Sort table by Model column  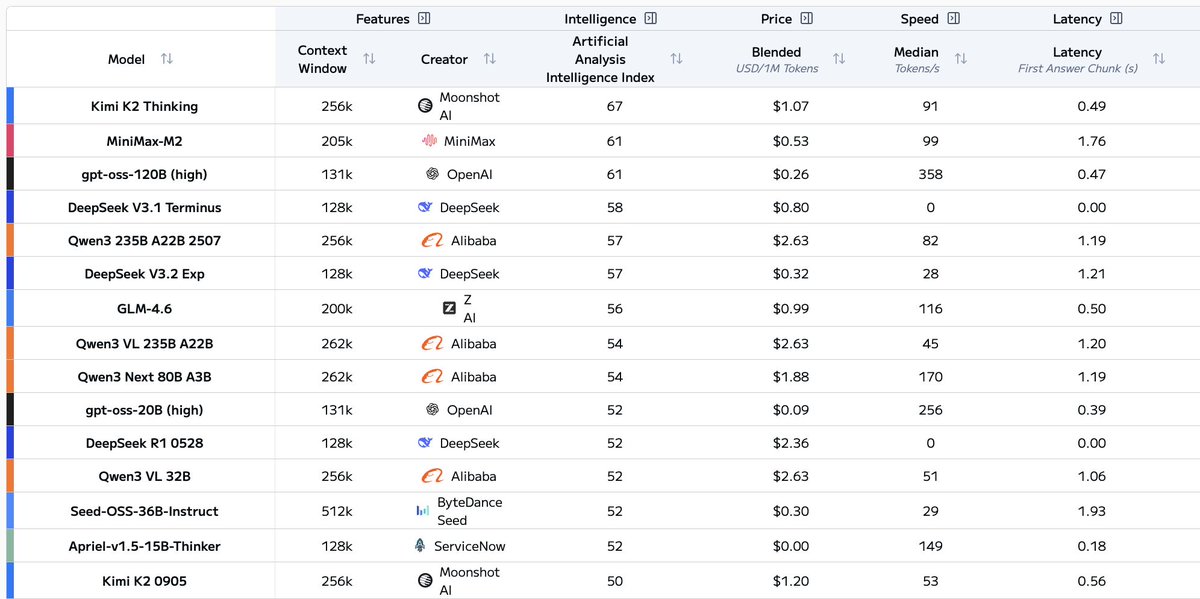(x=167, y=59)
